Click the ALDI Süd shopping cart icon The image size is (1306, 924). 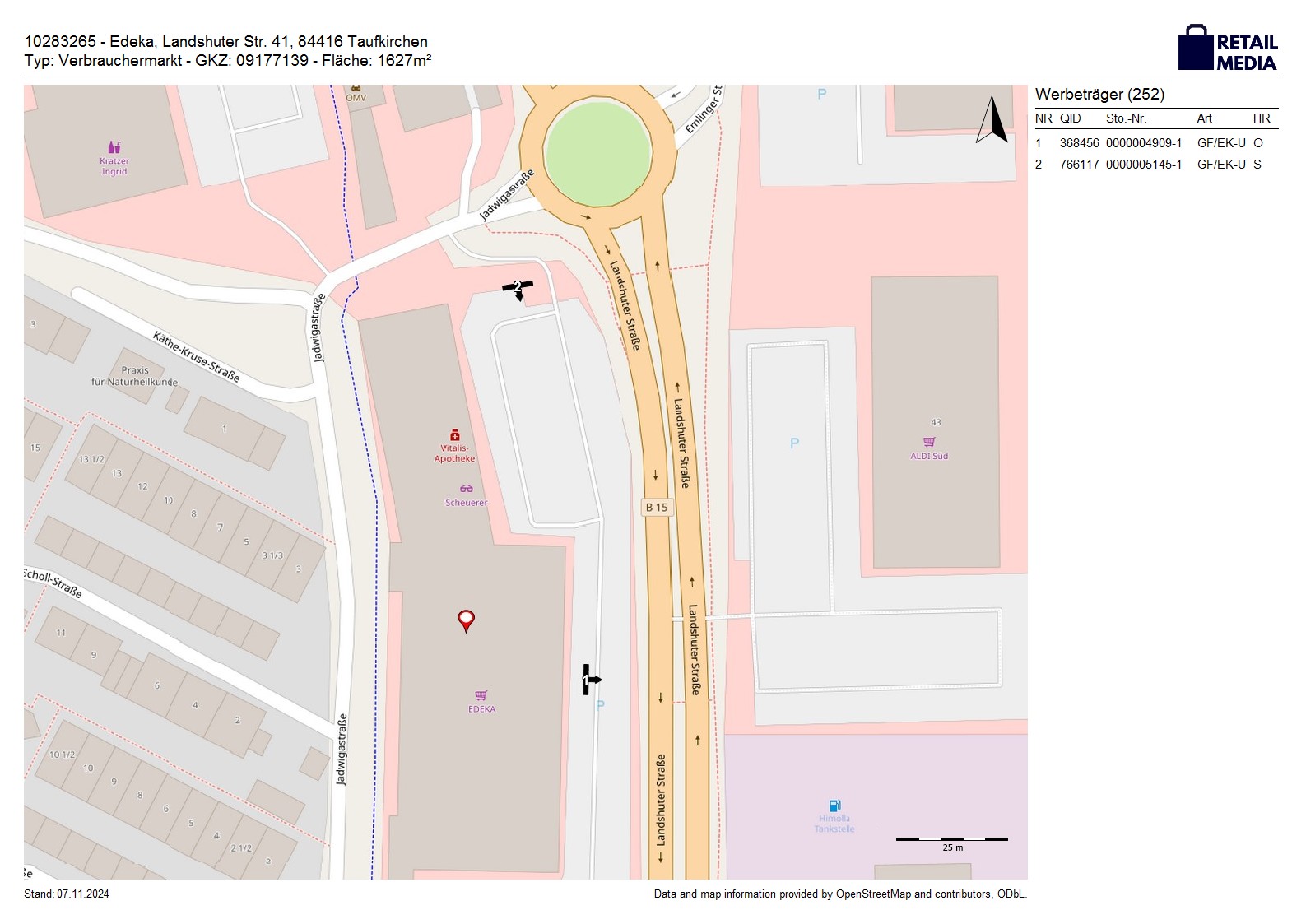pos(929,442)
